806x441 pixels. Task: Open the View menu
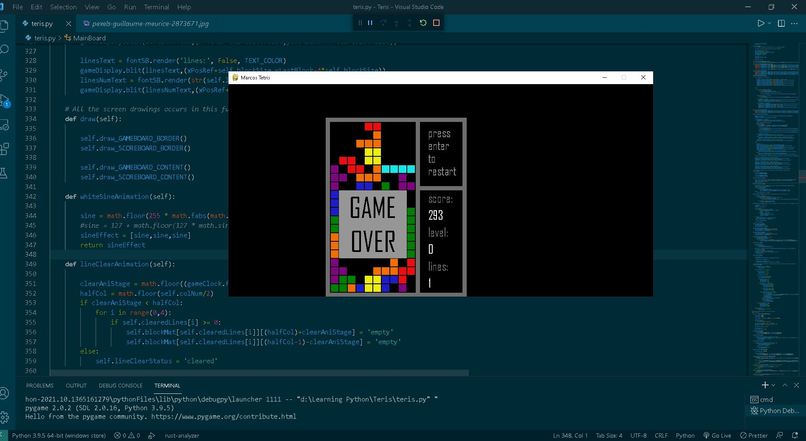point(92,7)
